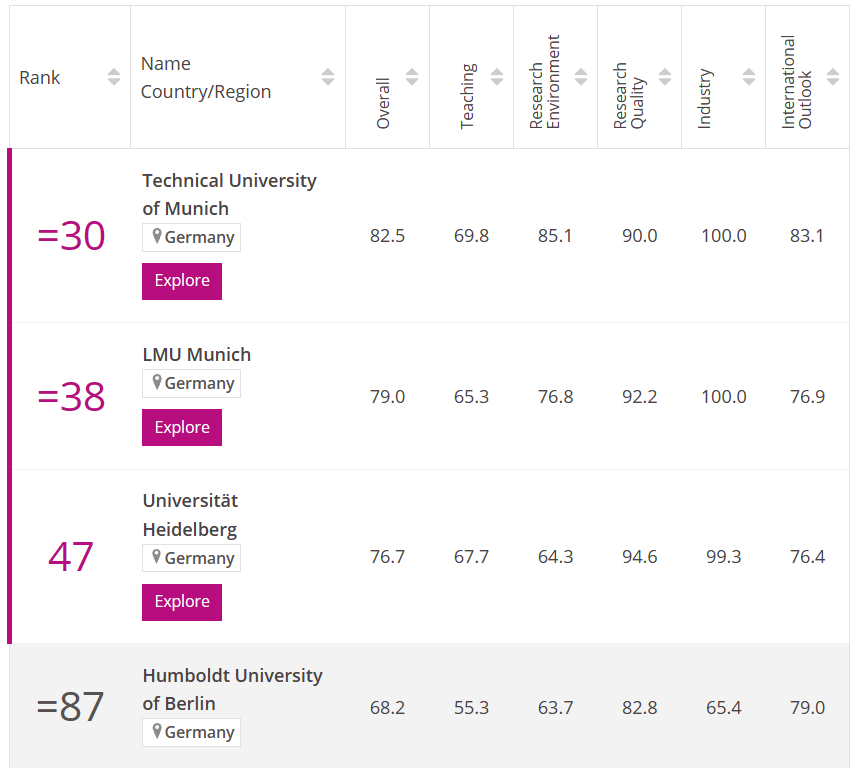Viewport: 854px width, 768px height.
Task: Sort by Teaching score arrows
Action: coord(497,78)
